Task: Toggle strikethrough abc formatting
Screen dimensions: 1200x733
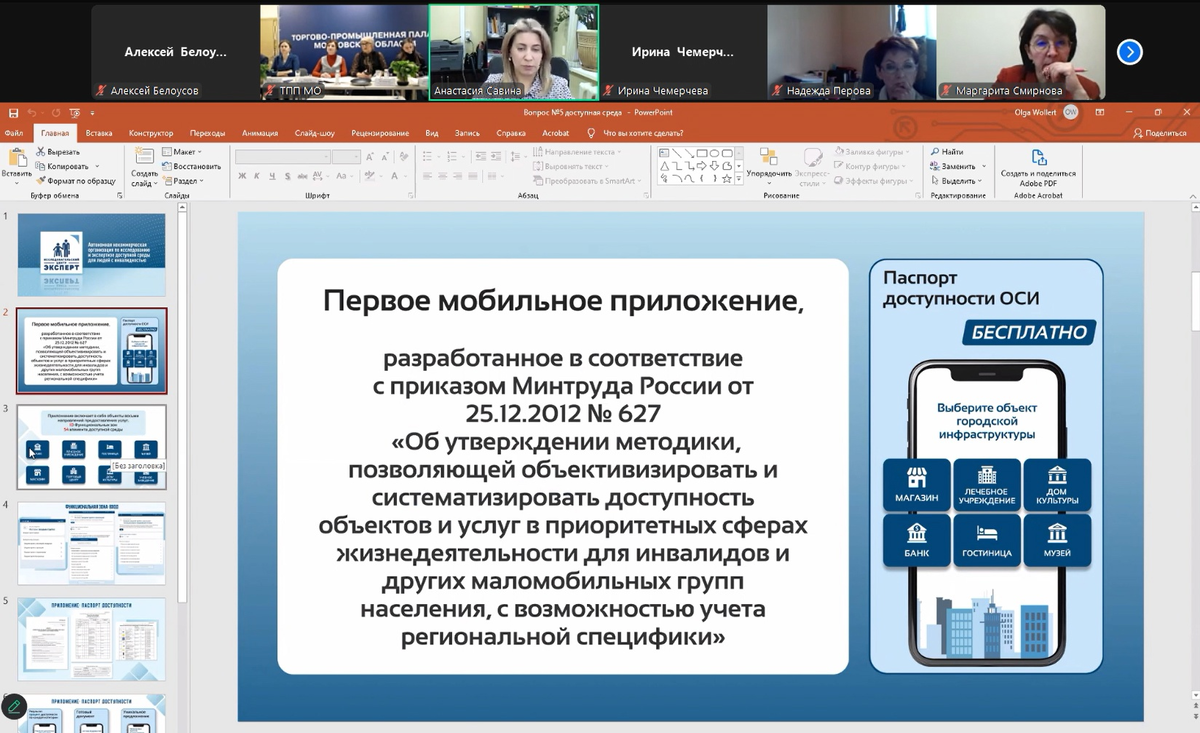Action: 303,176
